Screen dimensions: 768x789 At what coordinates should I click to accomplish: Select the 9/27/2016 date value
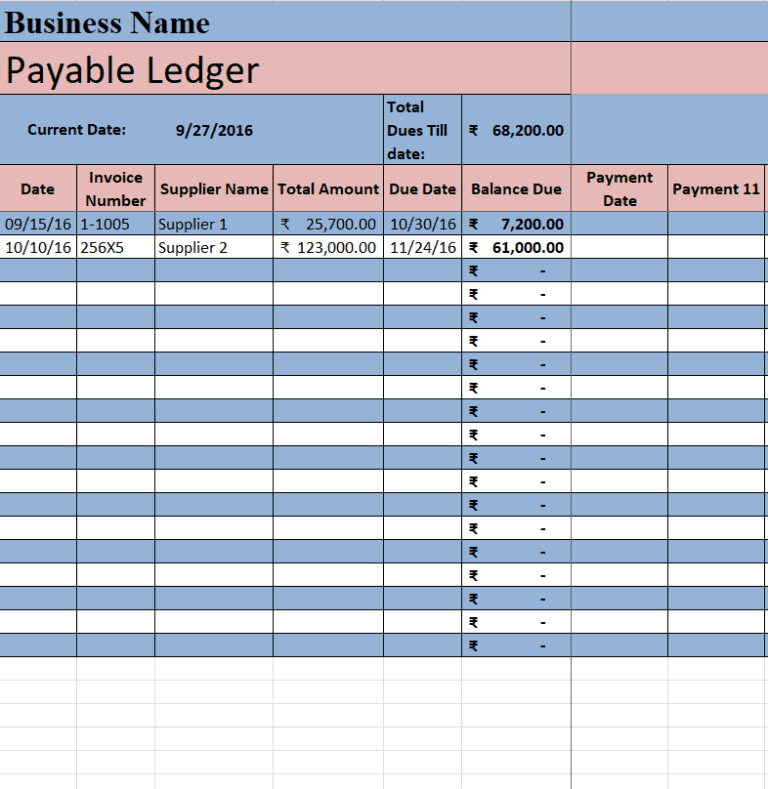click(214, 130)
